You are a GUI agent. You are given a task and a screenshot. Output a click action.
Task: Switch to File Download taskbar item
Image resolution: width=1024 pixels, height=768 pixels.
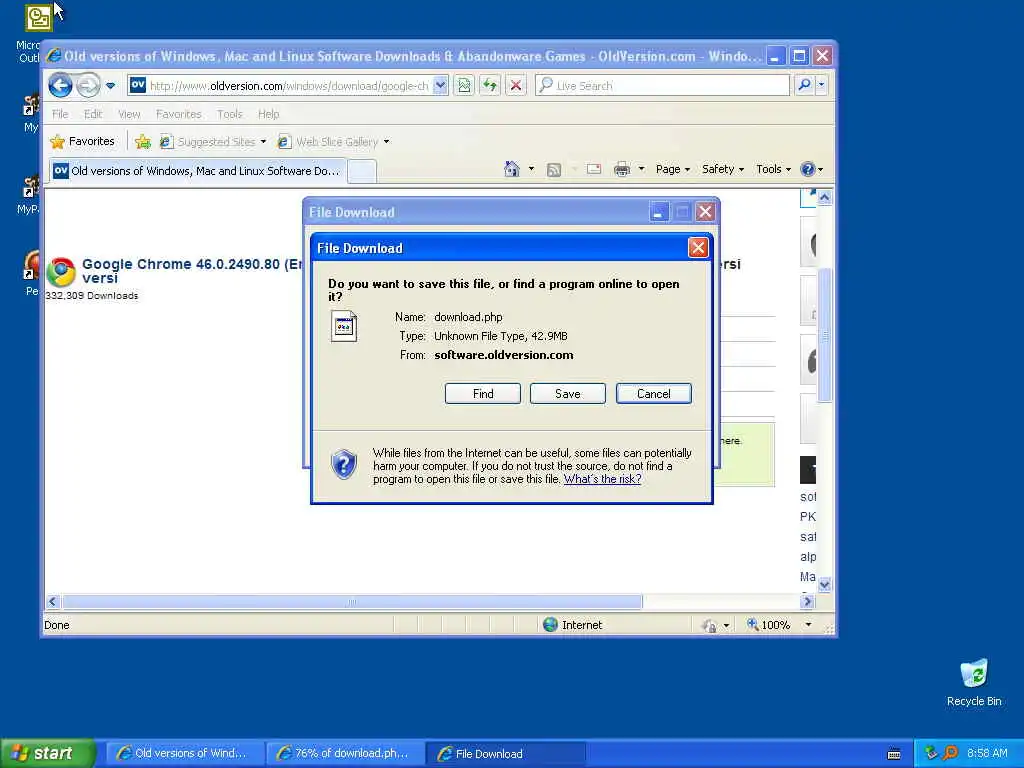click(x=505, y=754)
